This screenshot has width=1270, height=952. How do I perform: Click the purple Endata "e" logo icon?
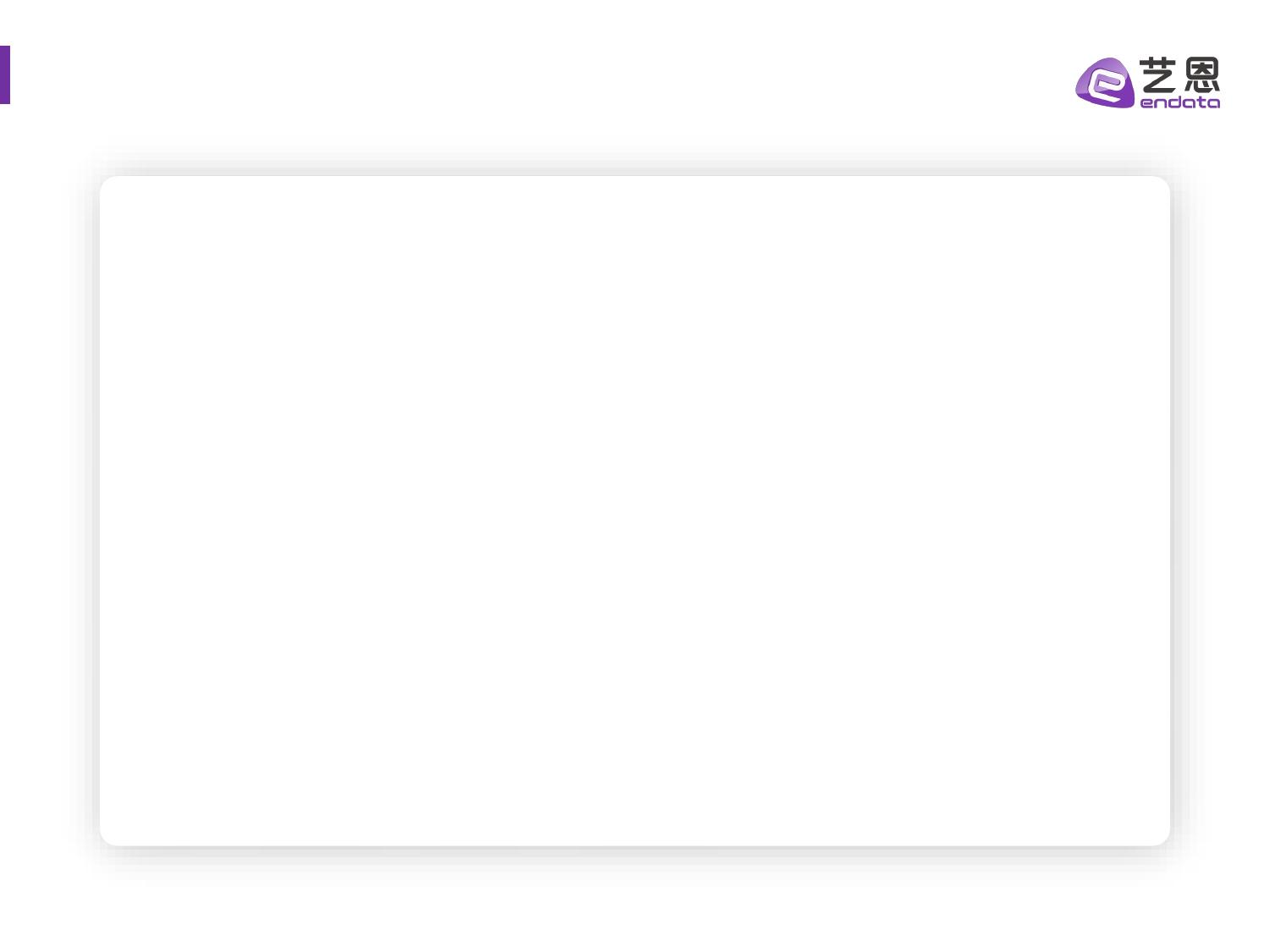(x=1105, y=83)
